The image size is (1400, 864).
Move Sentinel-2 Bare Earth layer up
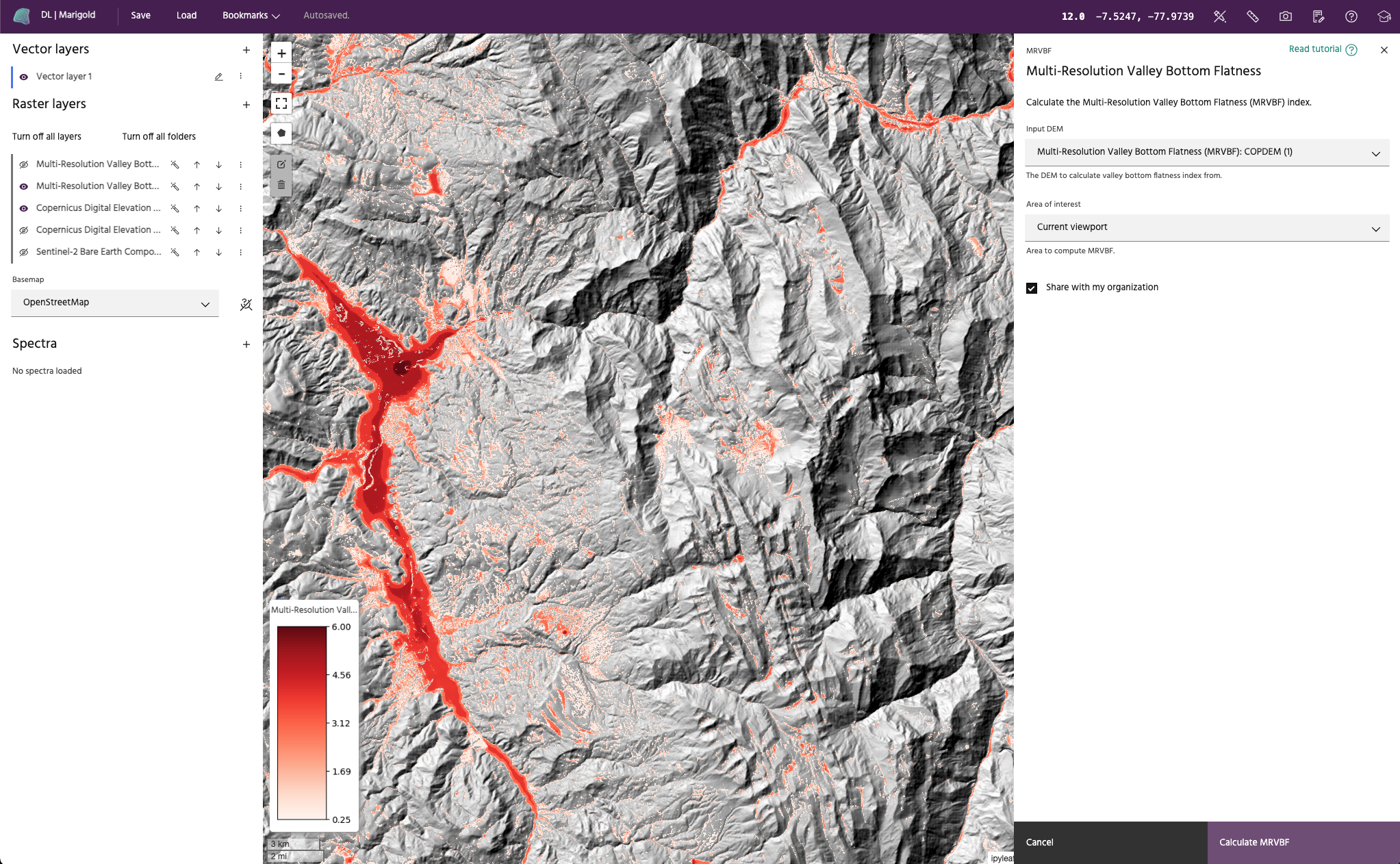pyautogui.click(x=196, y=252)
